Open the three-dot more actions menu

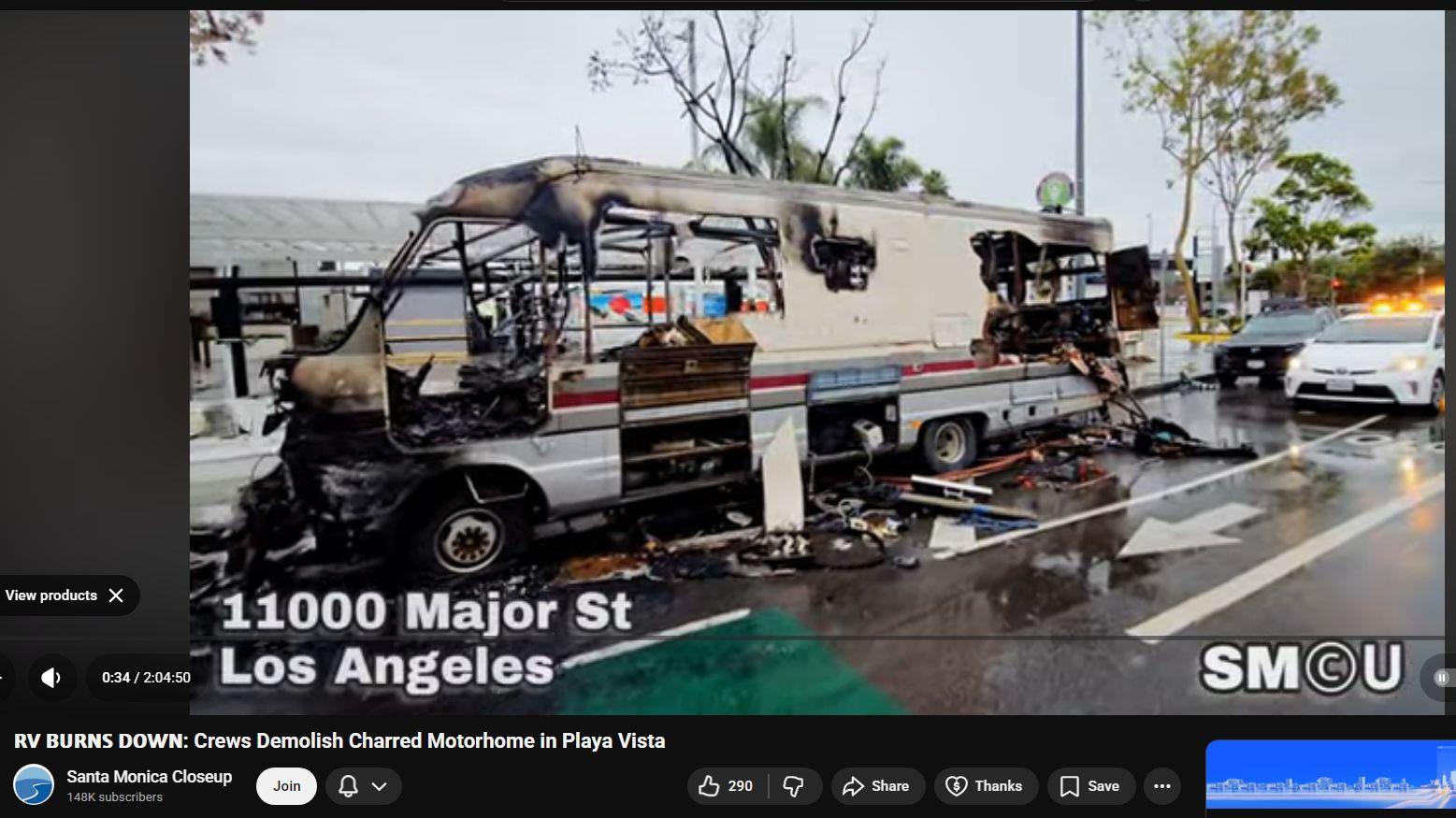point(1161,786)
